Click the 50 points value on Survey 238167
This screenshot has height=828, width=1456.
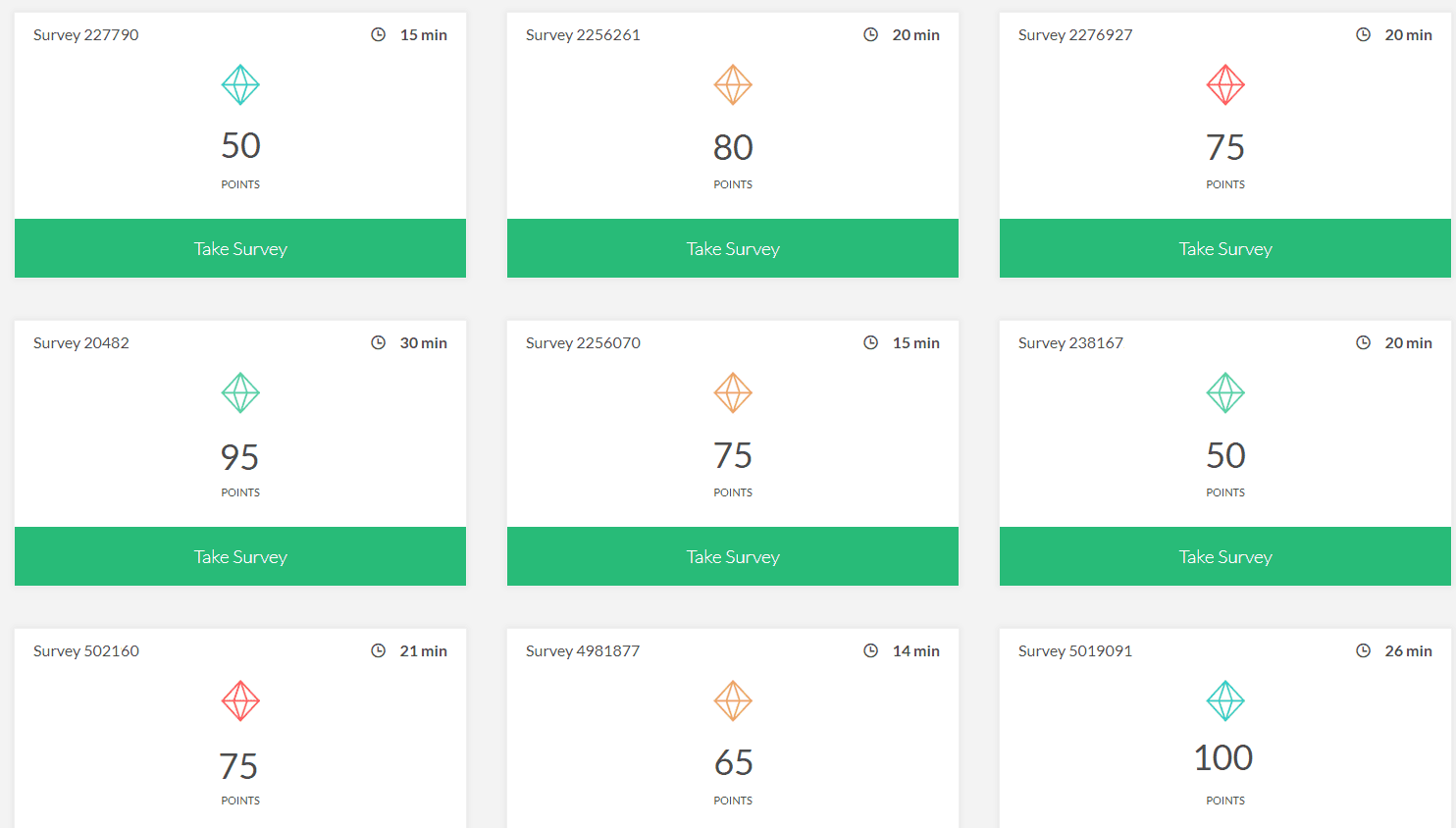pyautogui.click(x=1225, y=455)
